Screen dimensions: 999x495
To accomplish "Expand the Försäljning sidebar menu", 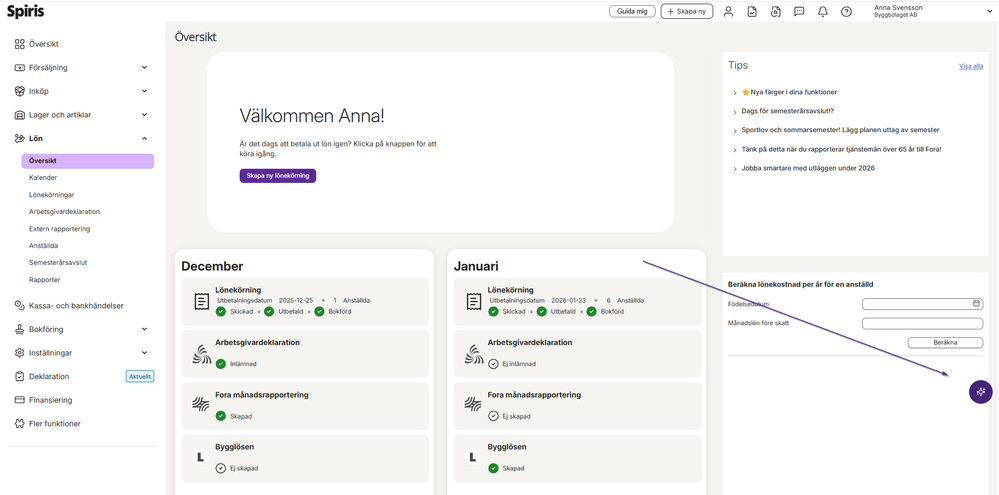I will [144, 68].
